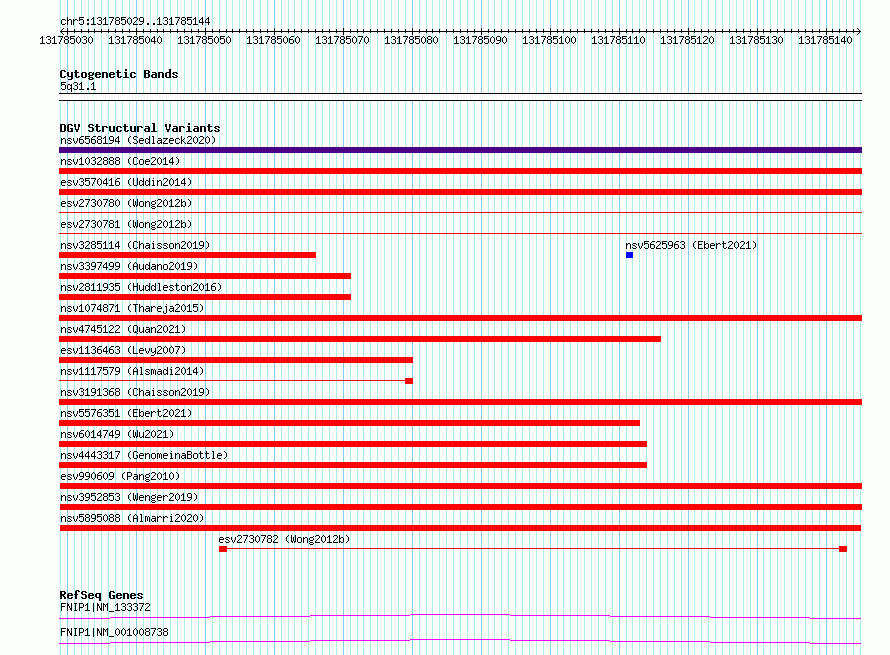This screenshot has width=890, height=655.
Task: Select nsv3285114 (Chaisson2019) label
Action: [135, 245]
